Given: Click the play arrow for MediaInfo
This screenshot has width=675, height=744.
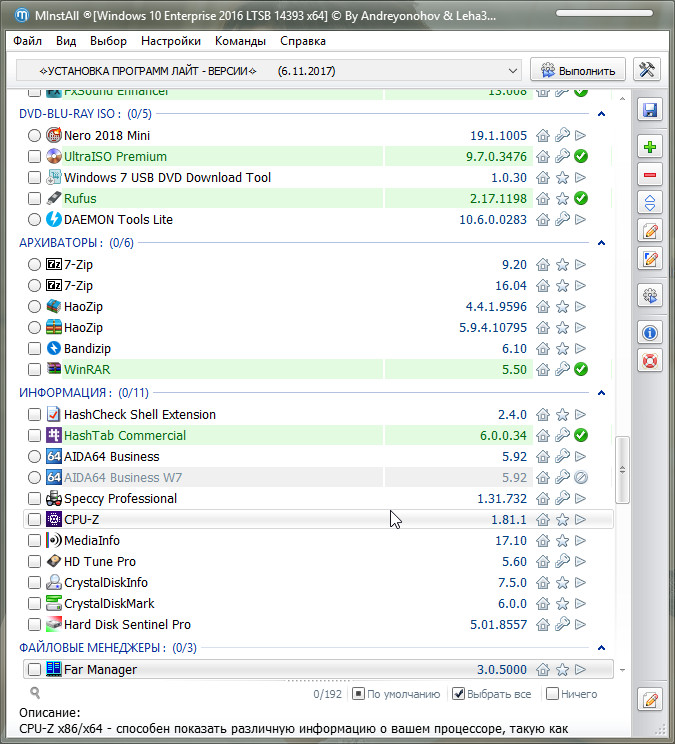Looking at the screenshot, I should point(581,540).
